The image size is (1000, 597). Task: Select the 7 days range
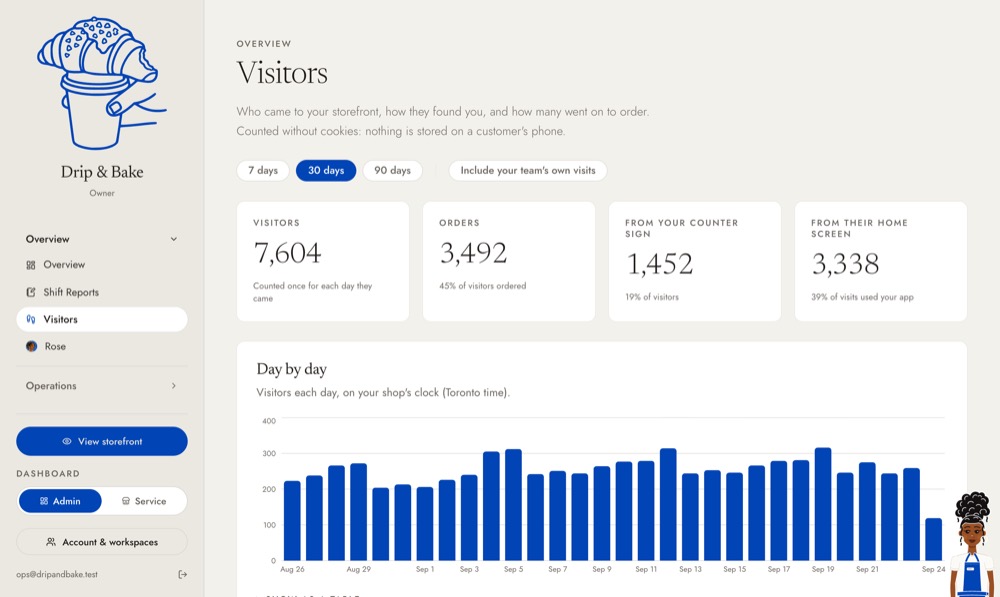(x=263, y=170)
